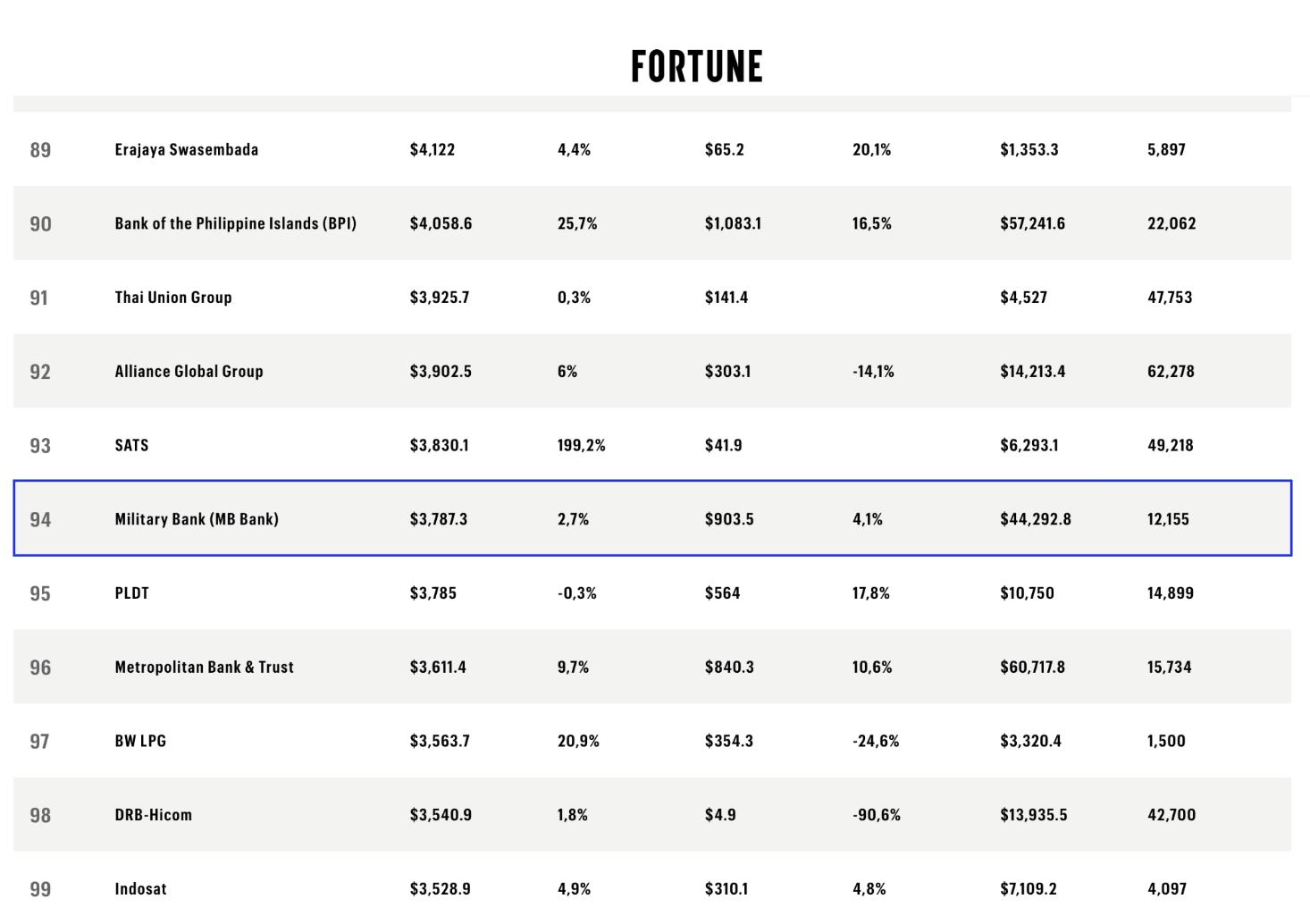Click assets value $13,935.5

point(1034,815)
